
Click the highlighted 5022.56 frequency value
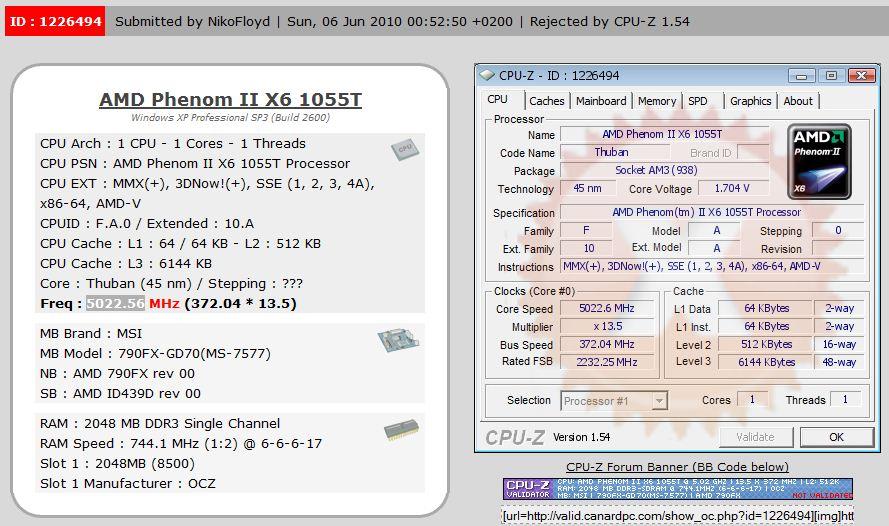(x=115, y=303)
